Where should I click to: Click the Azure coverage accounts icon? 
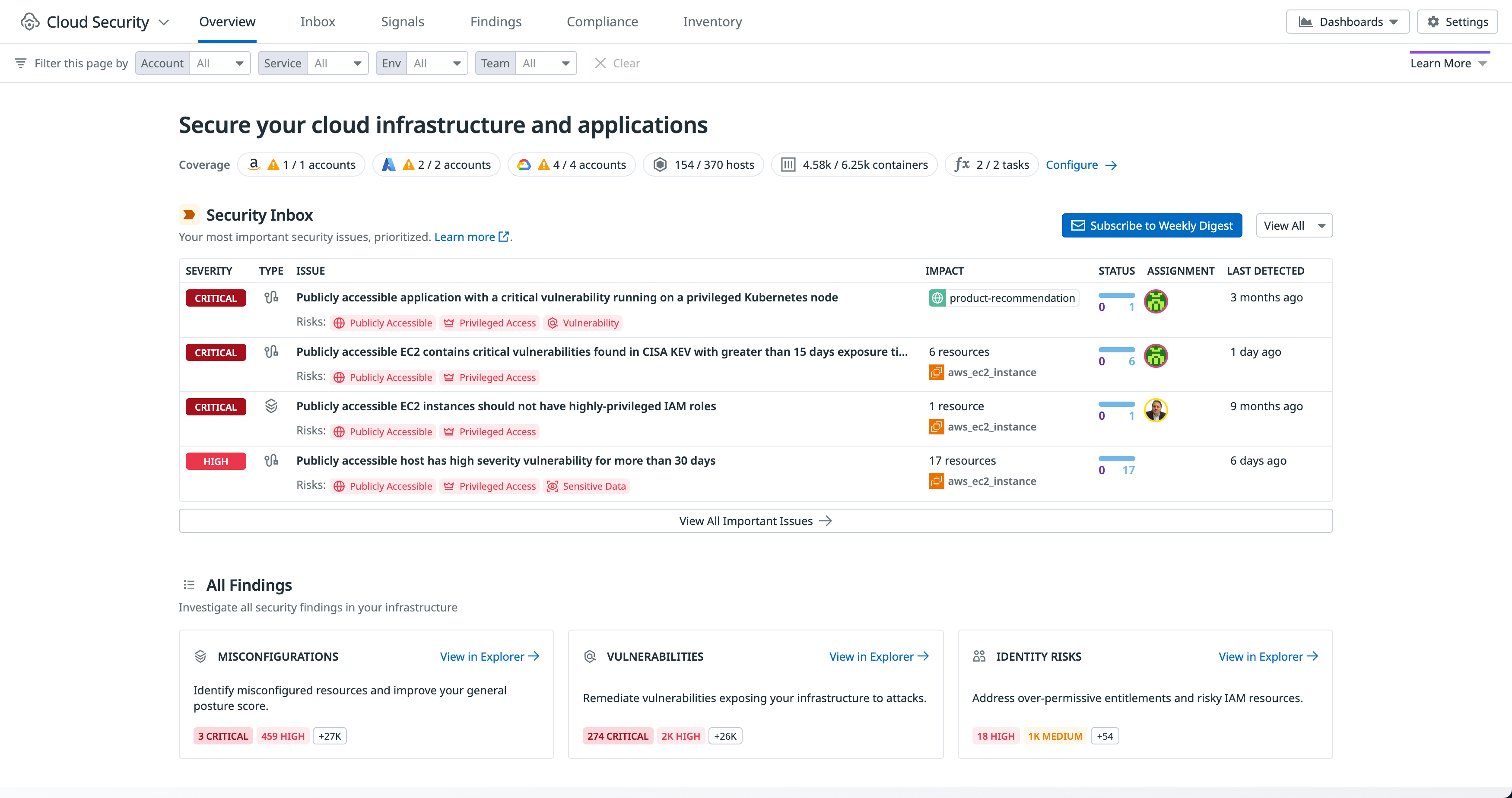(x=388, y=165)
